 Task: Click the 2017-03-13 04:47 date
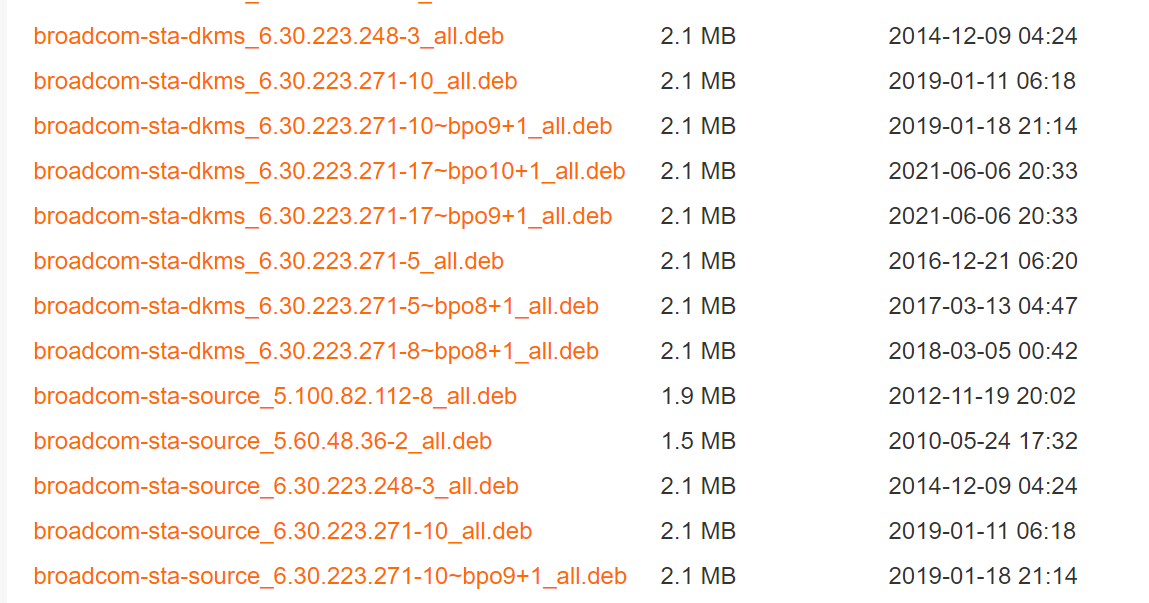coord(983,307)
